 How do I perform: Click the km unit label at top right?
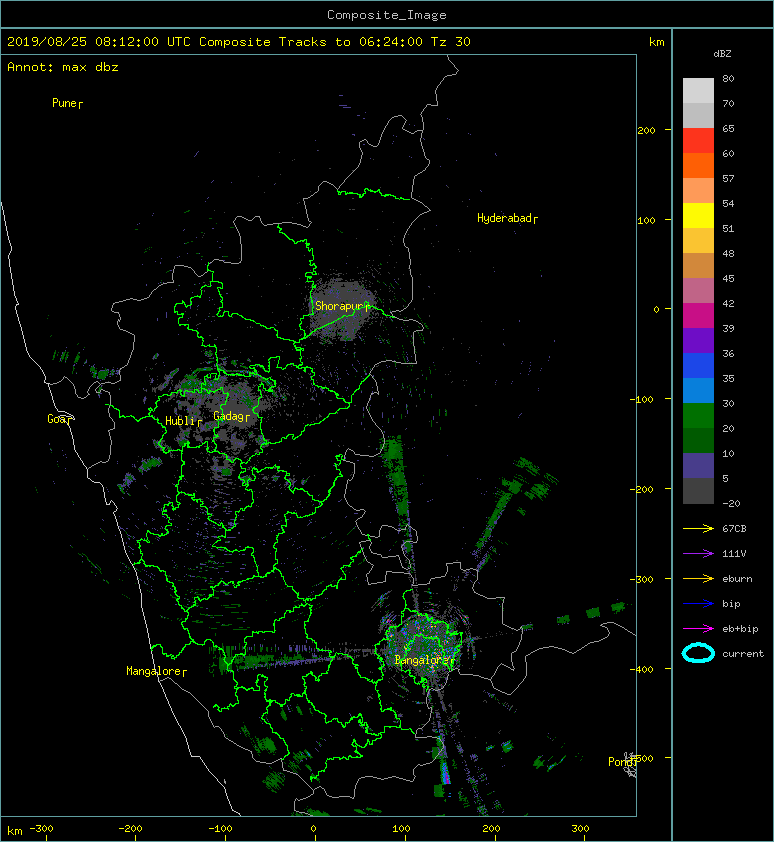(x=656, y=42)
